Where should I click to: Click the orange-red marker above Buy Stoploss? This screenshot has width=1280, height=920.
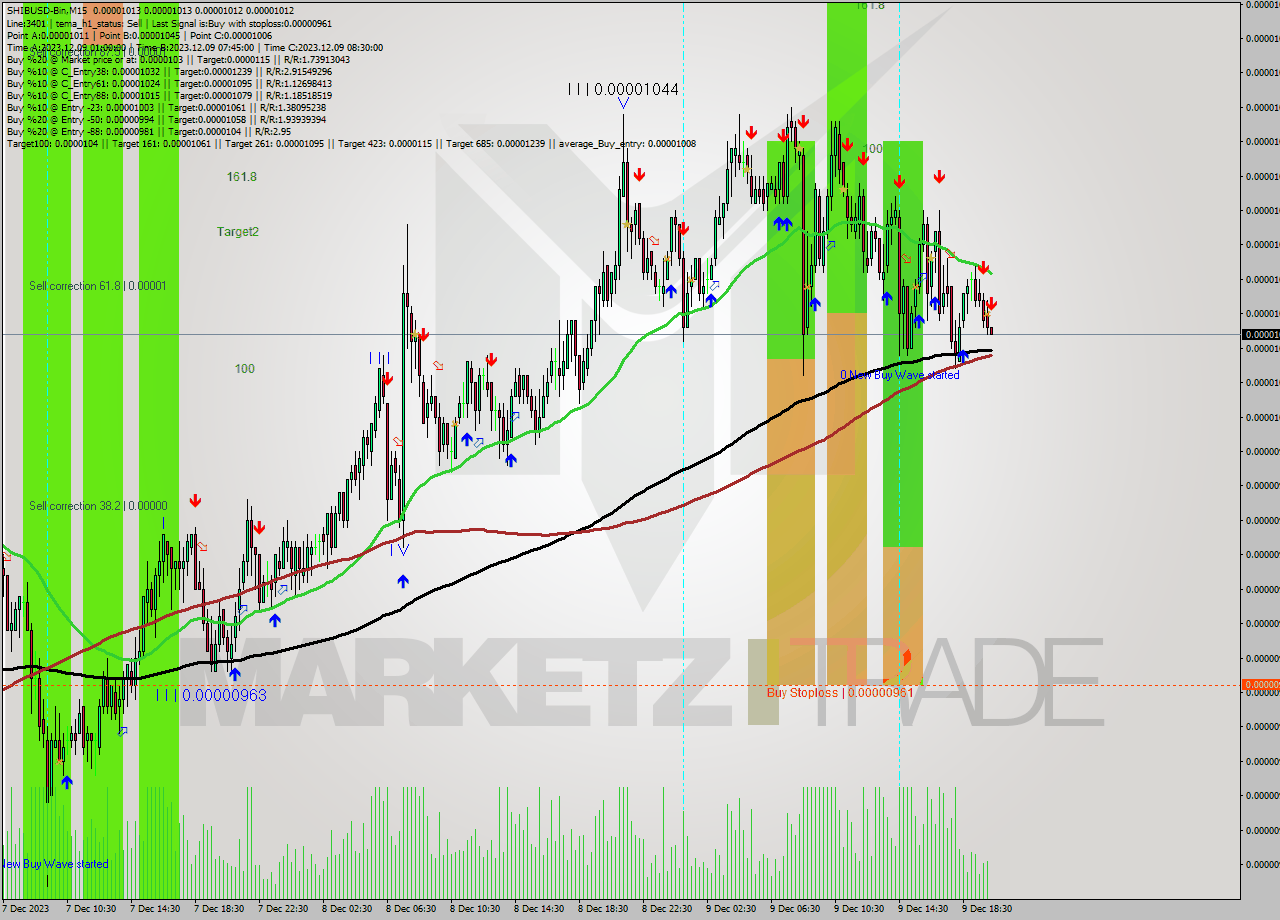(907, 657)
